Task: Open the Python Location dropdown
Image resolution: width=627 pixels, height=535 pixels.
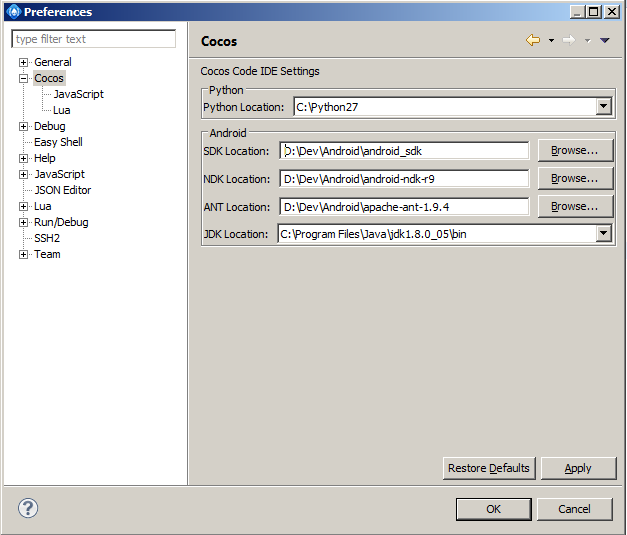Action: [603, 106]
